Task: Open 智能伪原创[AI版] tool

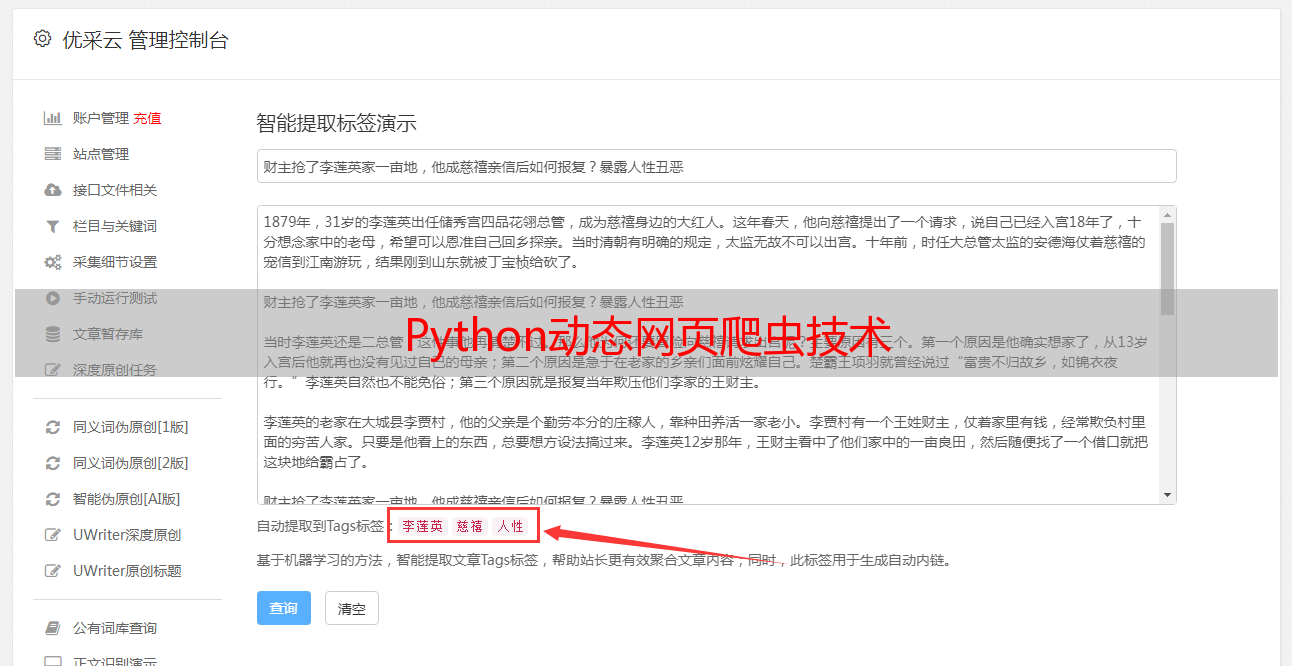Action: coord(126,499)
